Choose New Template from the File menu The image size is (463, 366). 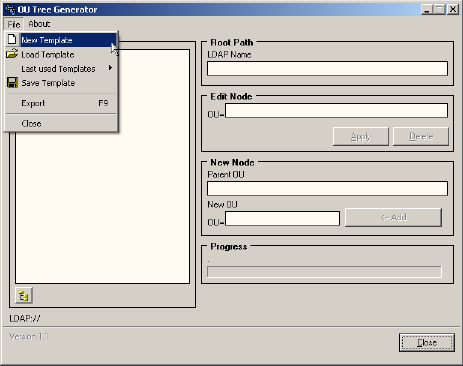click(x=61, y=40)
